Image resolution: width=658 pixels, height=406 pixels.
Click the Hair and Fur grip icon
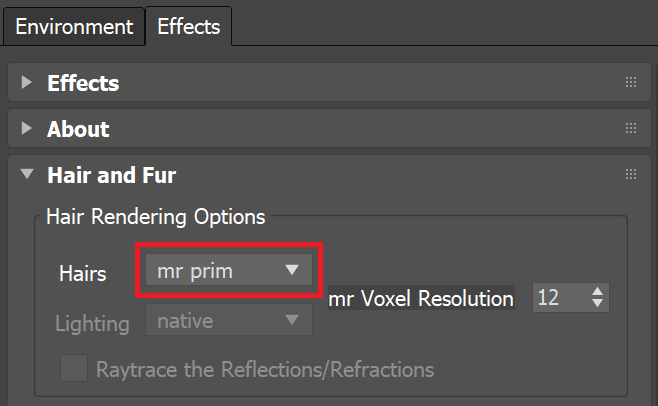pos(631,174)
